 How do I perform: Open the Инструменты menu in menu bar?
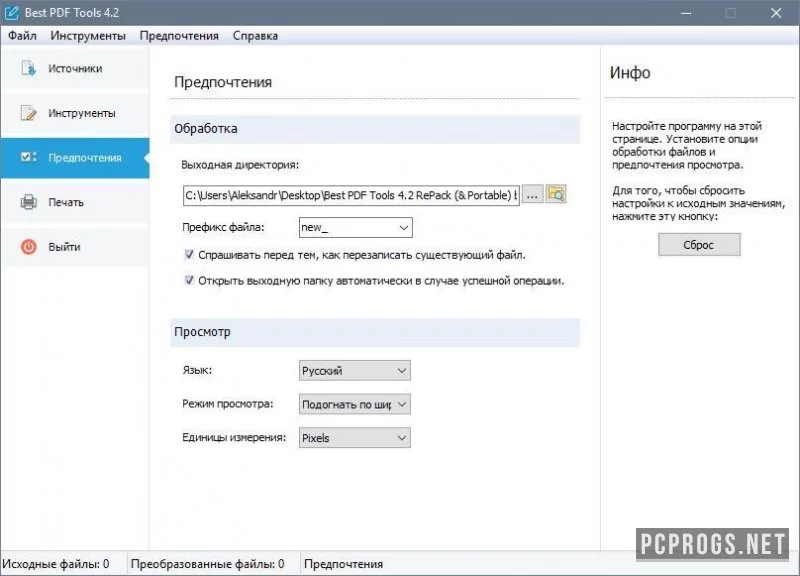[x=88, y=36]
